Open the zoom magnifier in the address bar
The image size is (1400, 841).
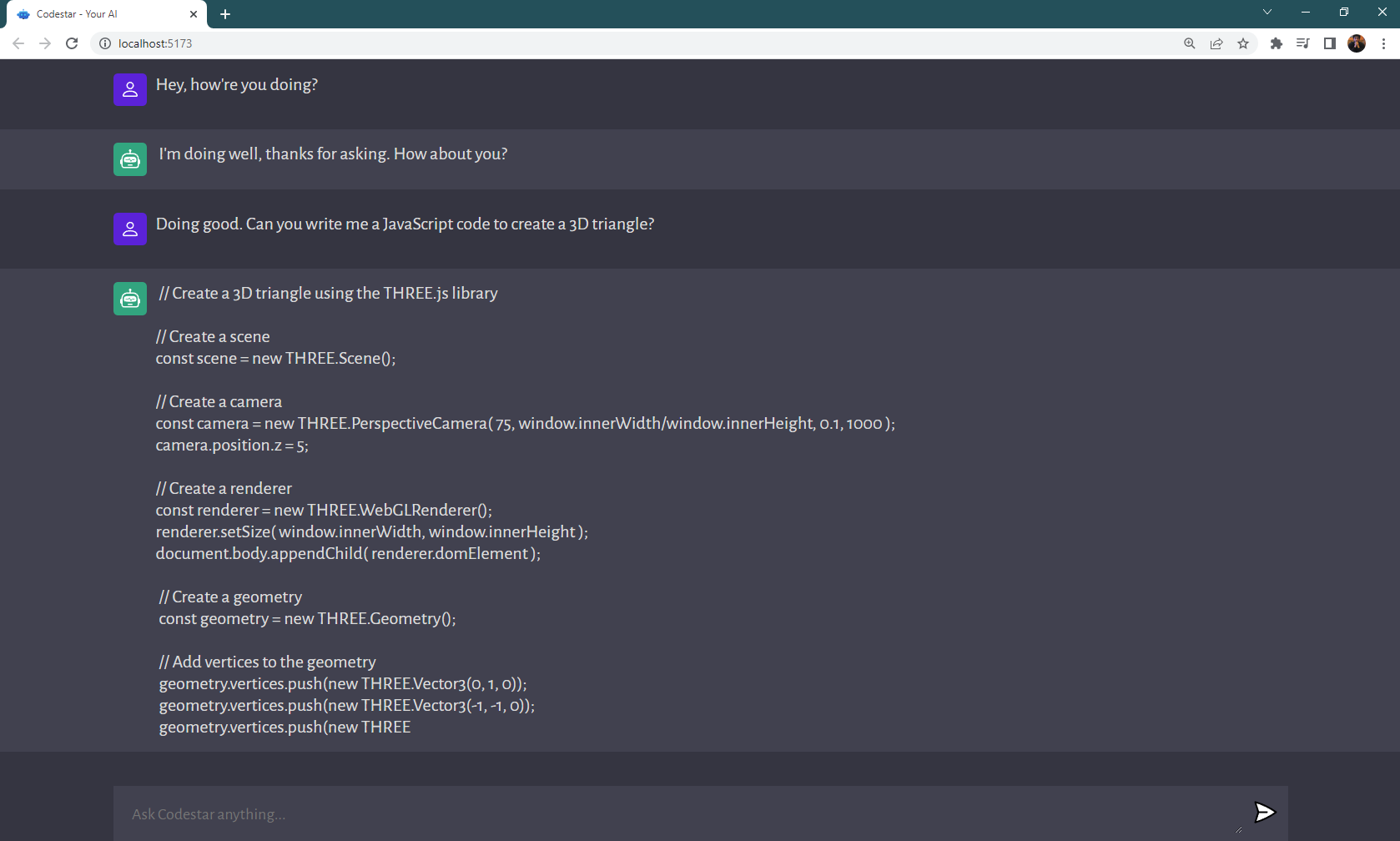(1190, 43)
